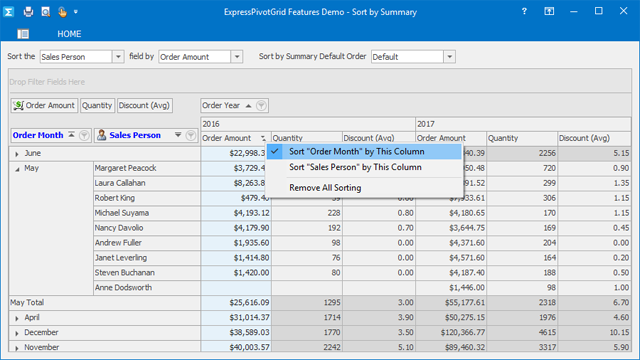Open the Order Month filter icon
The image size is (640, 360).
point(84,135)
